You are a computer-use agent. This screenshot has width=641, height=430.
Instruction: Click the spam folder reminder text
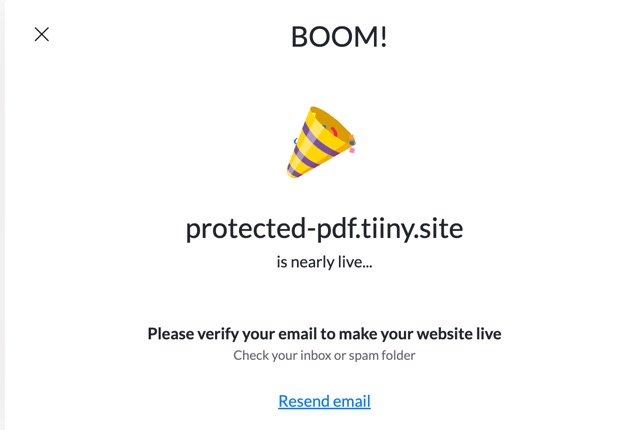click(x=324, y=355)
